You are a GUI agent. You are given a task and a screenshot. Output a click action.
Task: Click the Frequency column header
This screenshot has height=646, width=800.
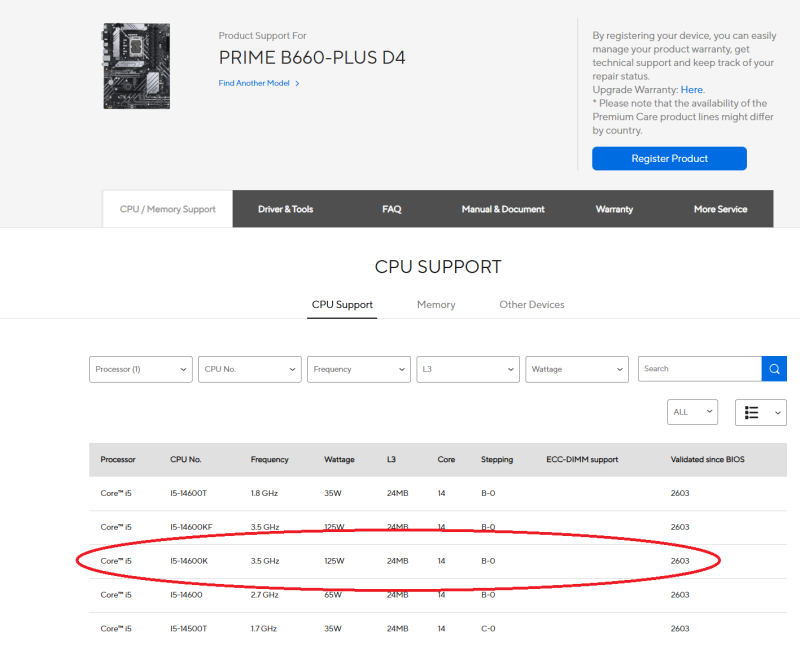tap(269, 459)
